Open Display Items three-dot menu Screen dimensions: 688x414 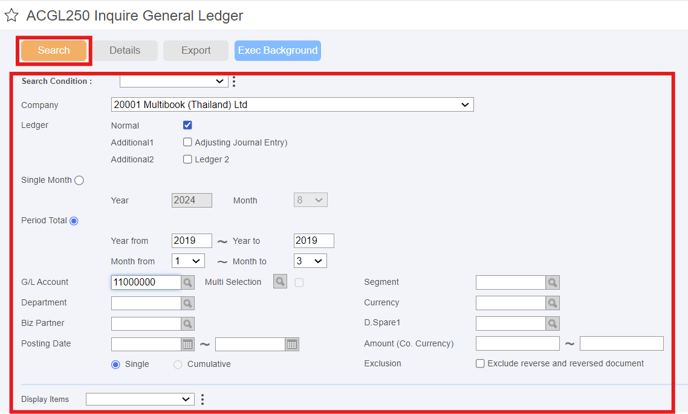pyautogui.click(x=202, y=399)
